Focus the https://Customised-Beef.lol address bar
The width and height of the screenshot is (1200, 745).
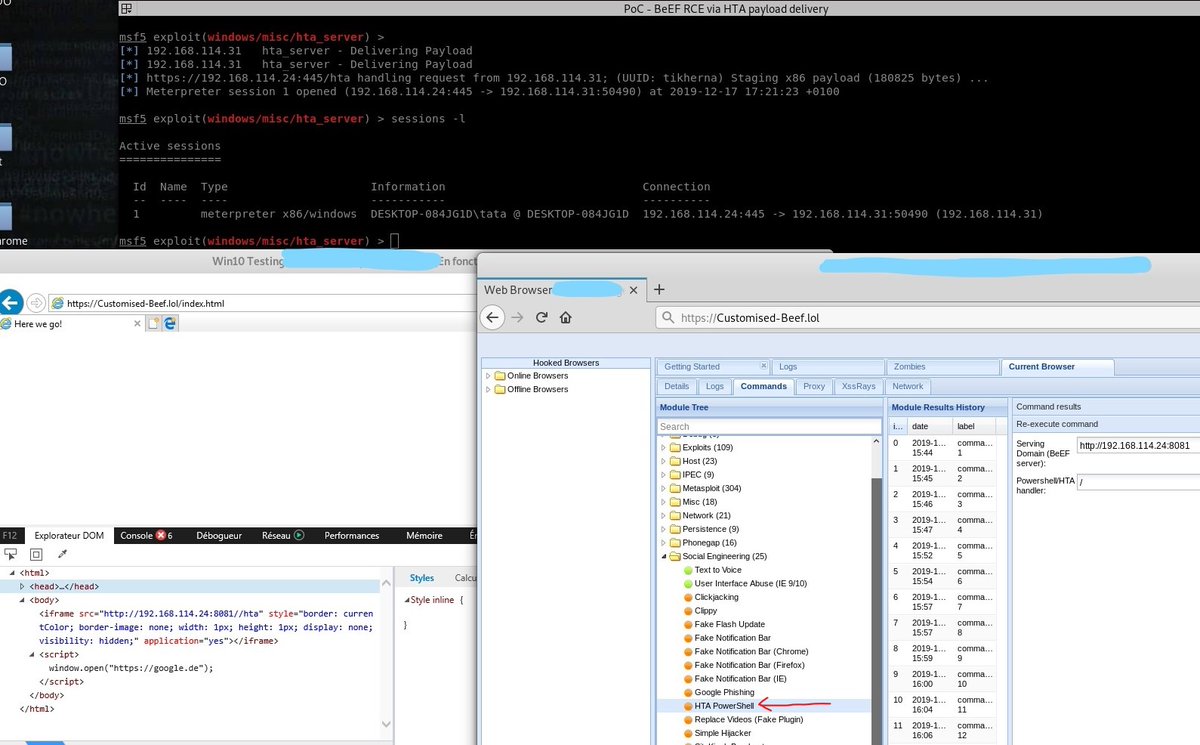point(928,318)
